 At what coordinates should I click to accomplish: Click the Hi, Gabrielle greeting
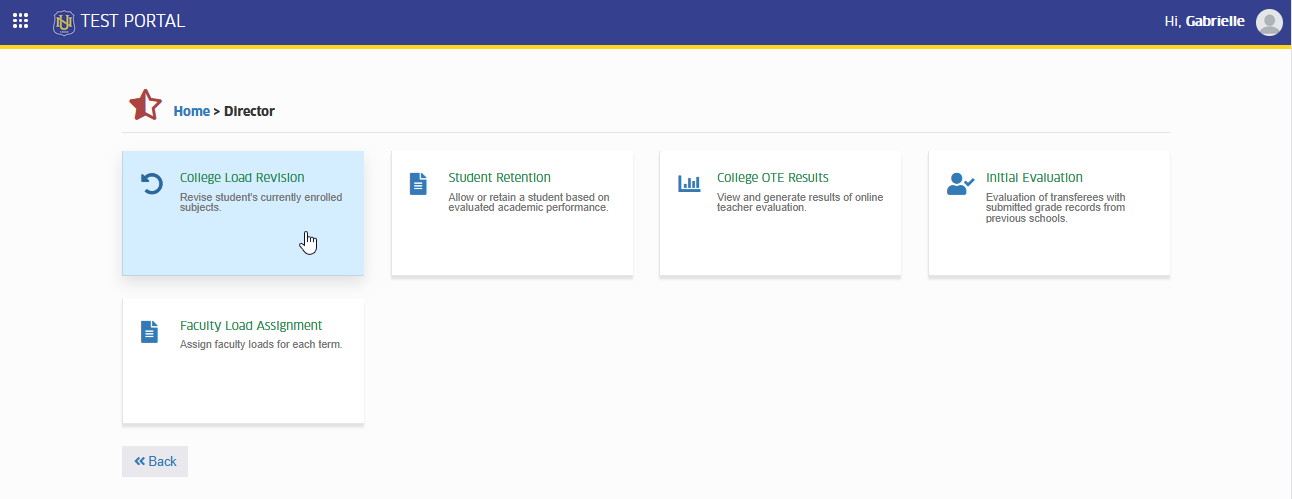[x=1204, y=21]
